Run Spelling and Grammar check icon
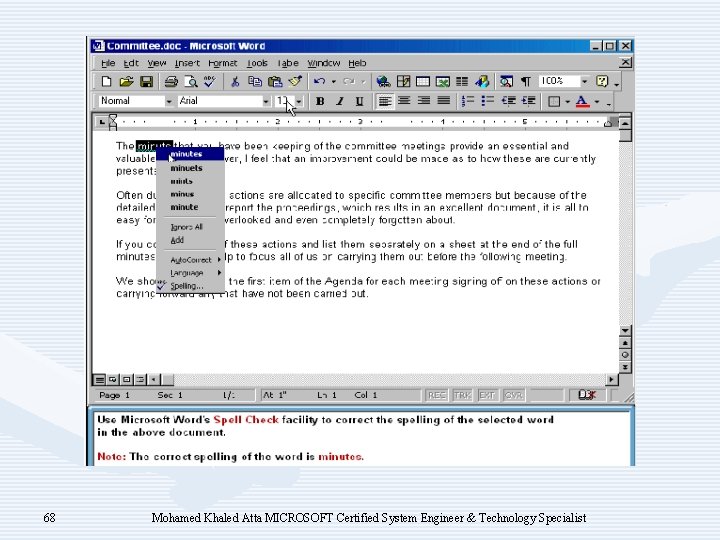The width and height of the screenshot is (720, 540). [x=210, y=82]
